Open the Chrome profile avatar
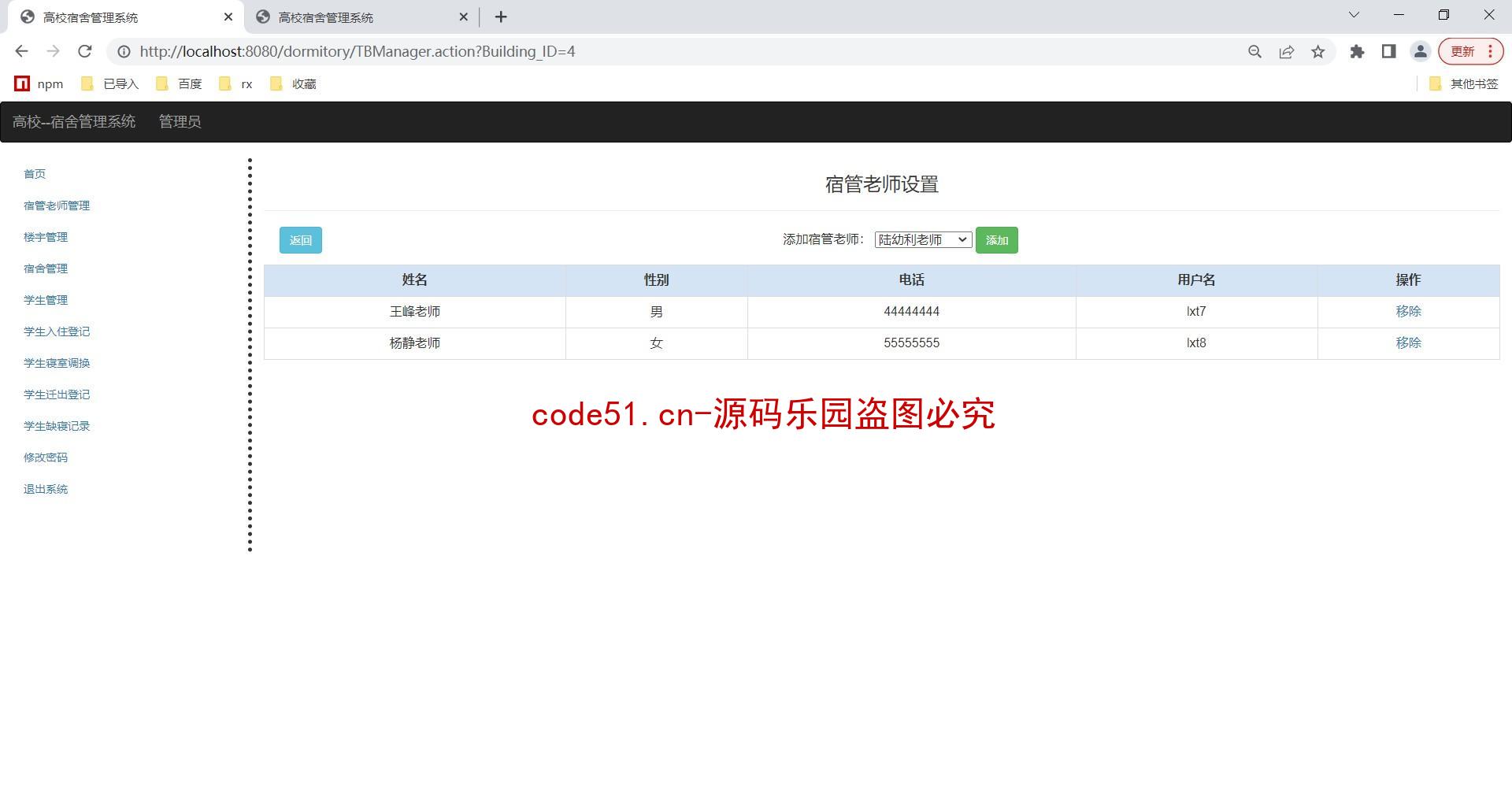Image resolution: width=1512 pixels, height=811 pixels. 1421,51
